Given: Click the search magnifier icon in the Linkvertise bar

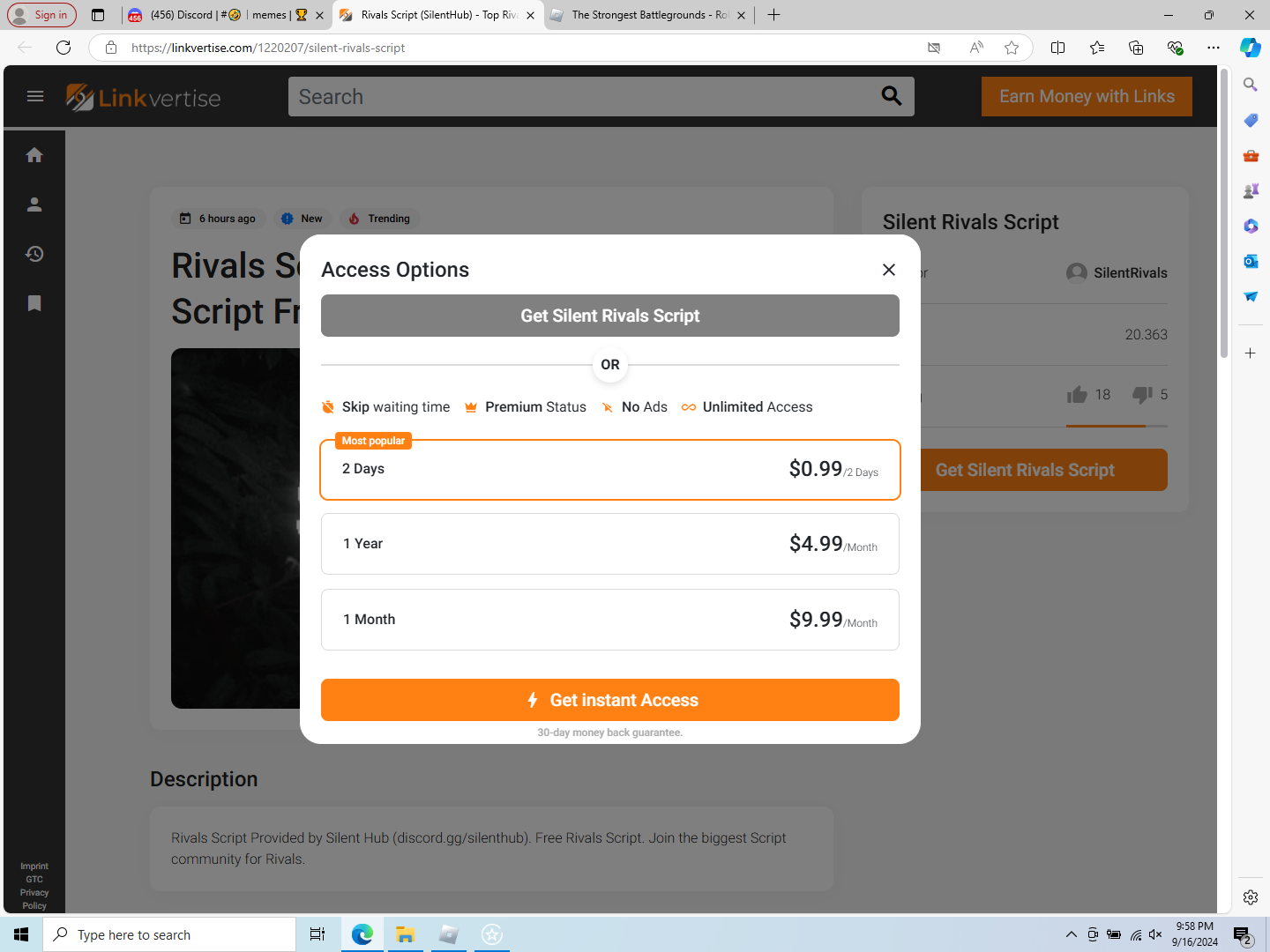Looking at the screenshot, I should pyautogui.click(x=892, y=96).
